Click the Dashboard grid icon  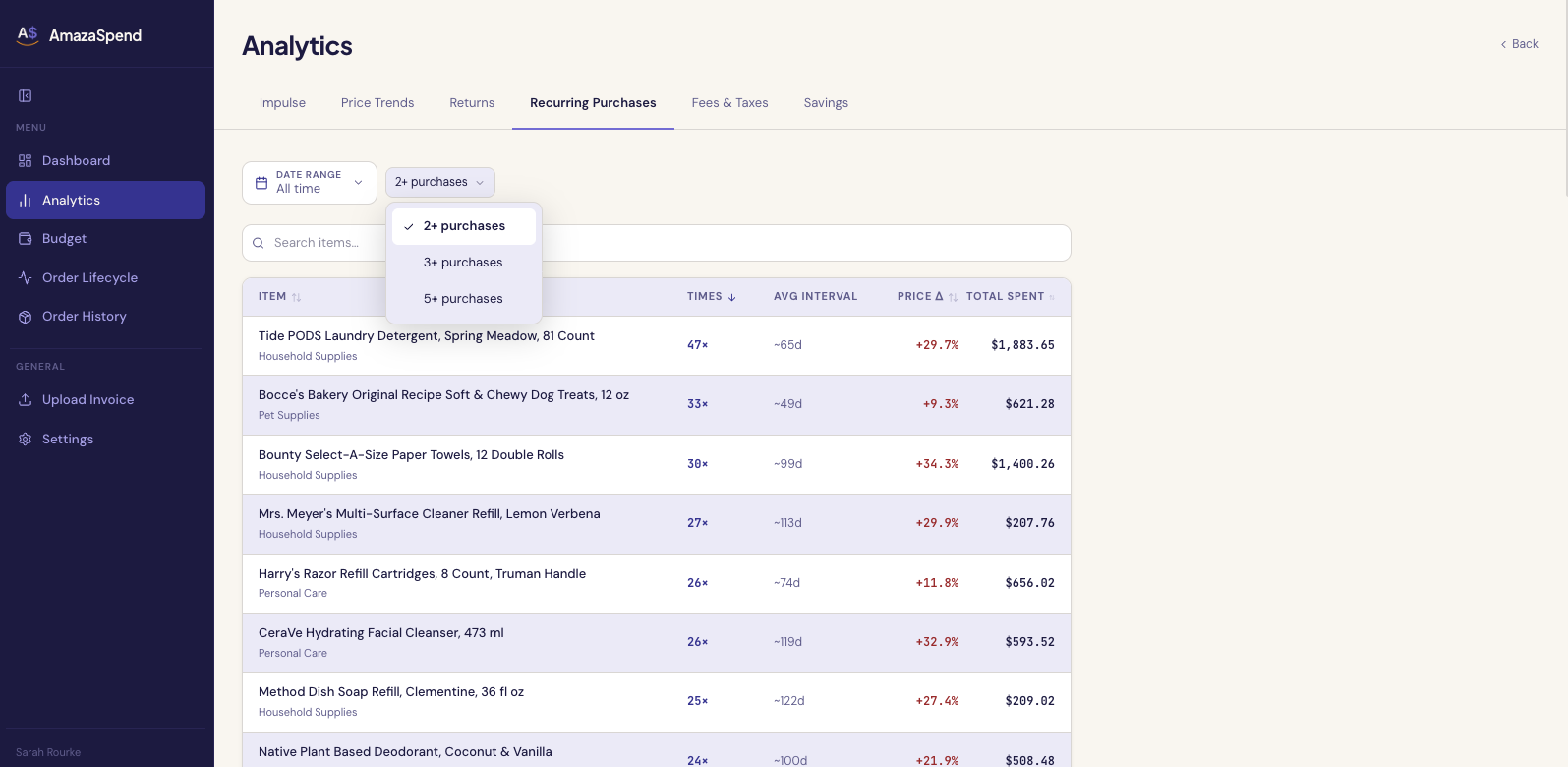[26, 160]
